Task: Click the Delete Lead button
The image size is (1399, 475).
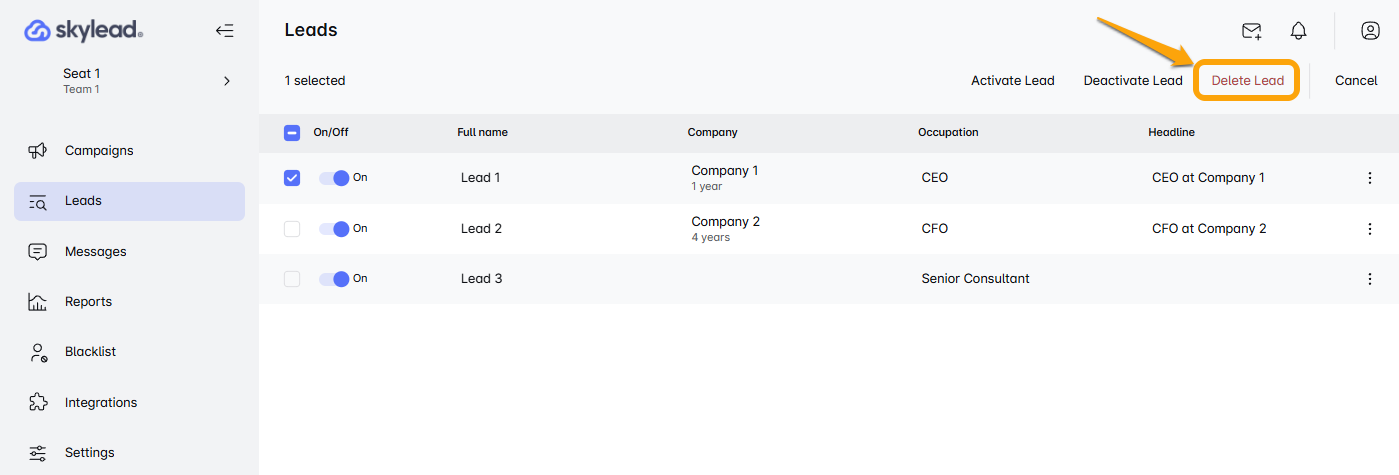Action: pyautogui.click(x=1247, y=81)
